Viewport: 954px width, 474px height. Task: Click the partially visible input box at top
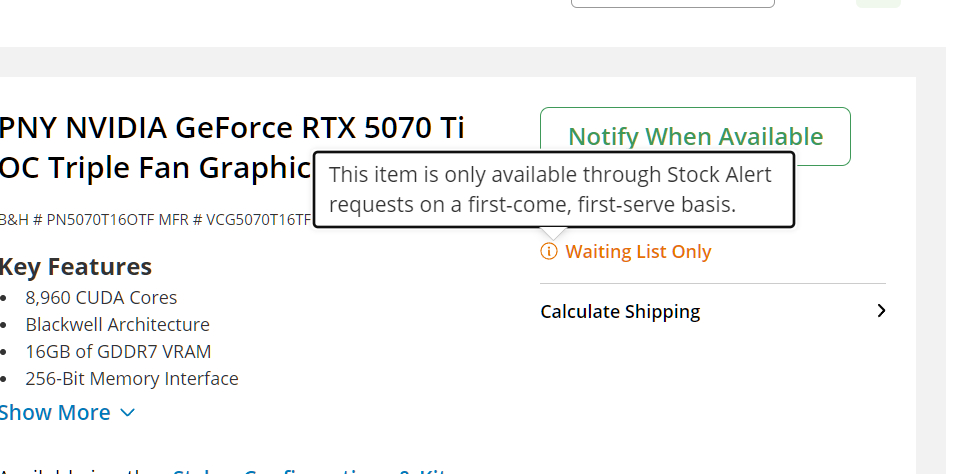coord(672,3)
